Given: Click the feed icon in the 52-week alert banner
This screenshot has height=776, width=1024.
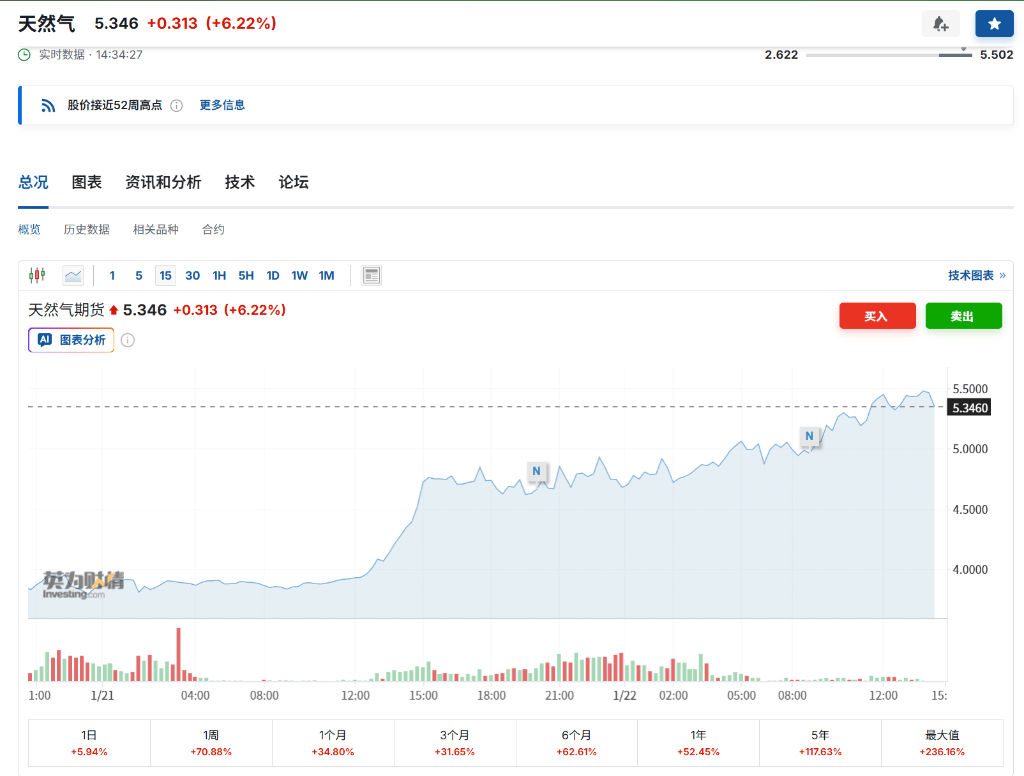Looking at the screenshot, I should point(48,104).
